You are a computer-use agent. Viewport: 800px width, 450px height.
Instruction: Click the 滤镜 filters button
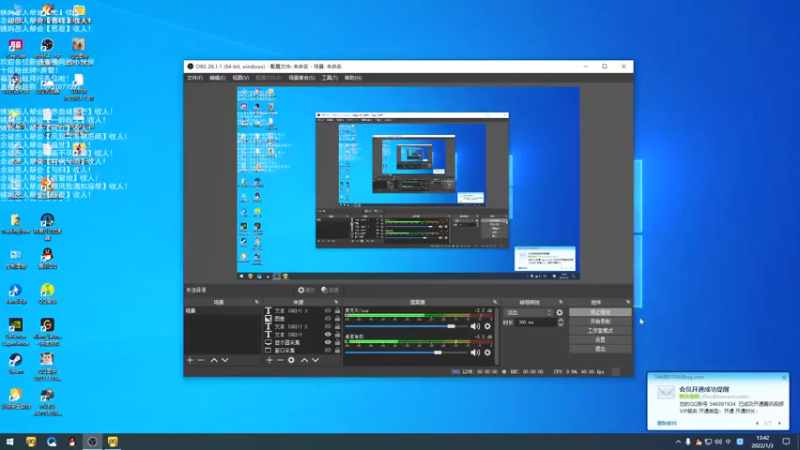coord(330,290)
